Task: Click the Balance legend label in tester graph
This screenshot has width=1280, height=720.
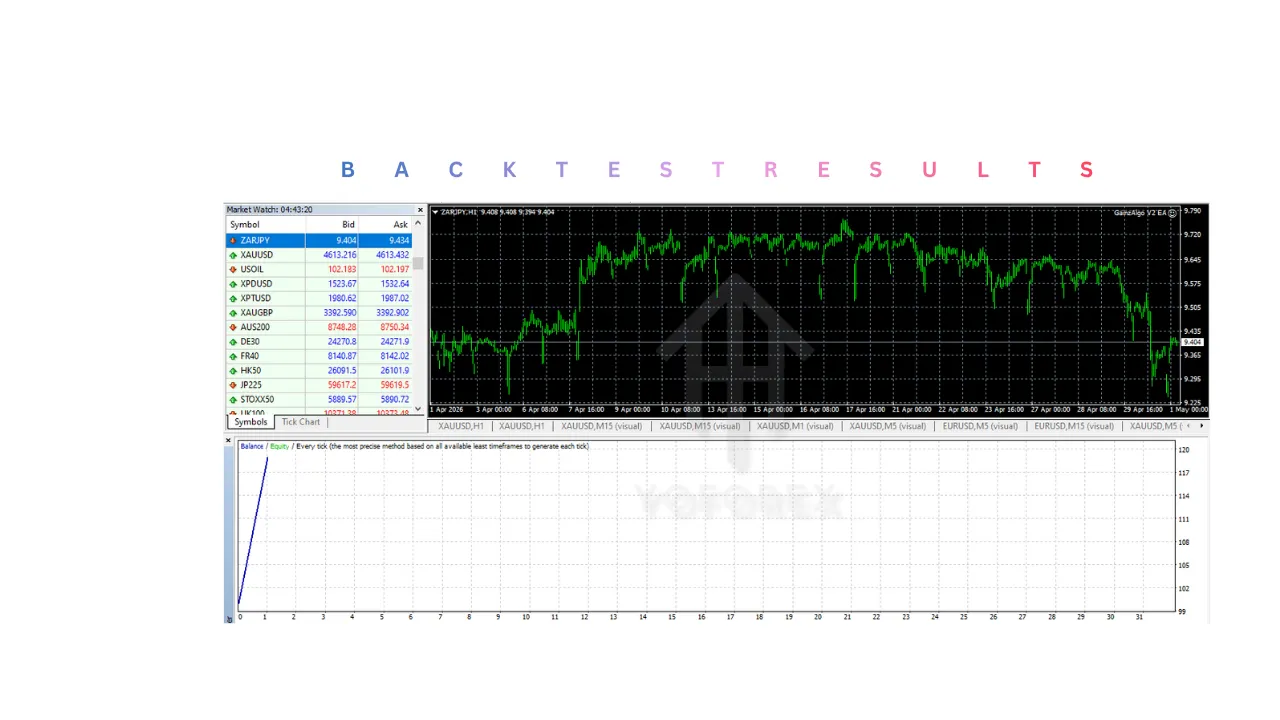Action: click(252, 446)
